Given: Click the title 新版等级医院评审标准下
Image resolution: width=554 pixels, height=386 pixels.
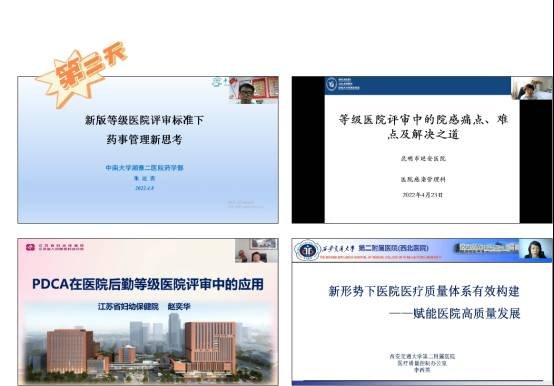Looking at the screenshot, I should [144, 120].
